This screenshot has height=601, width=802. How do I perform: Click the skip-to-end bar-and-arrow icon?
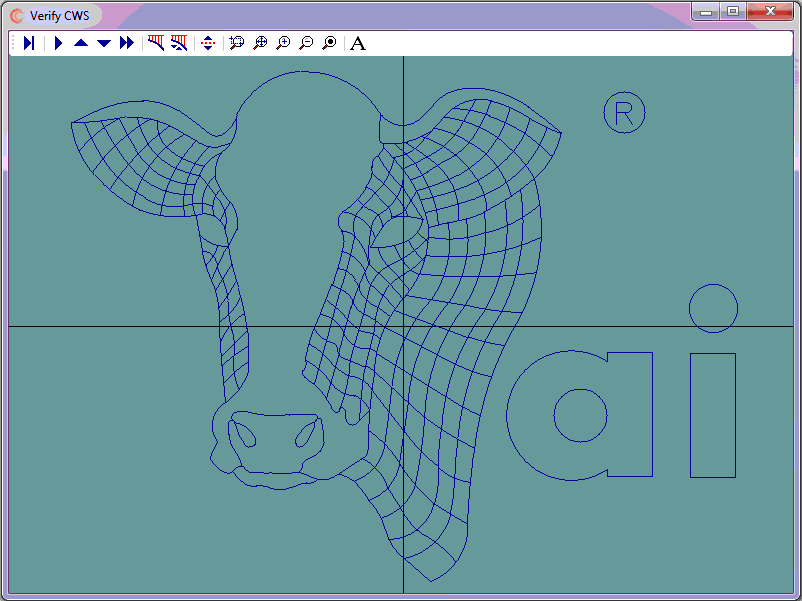(29, 43)
